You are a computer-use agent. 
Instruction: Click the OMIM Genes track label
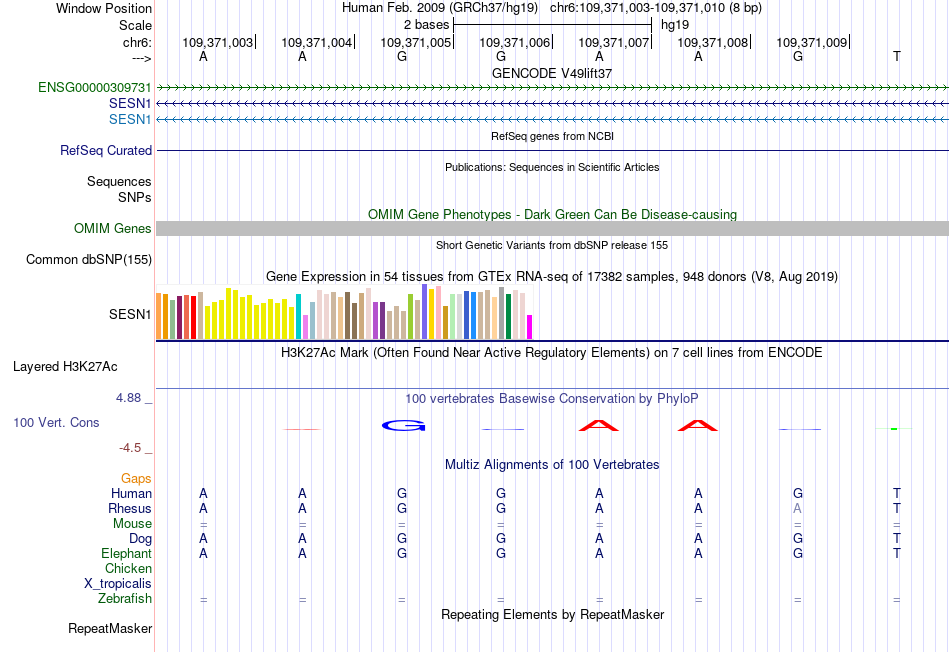click(x=113, y=228)
